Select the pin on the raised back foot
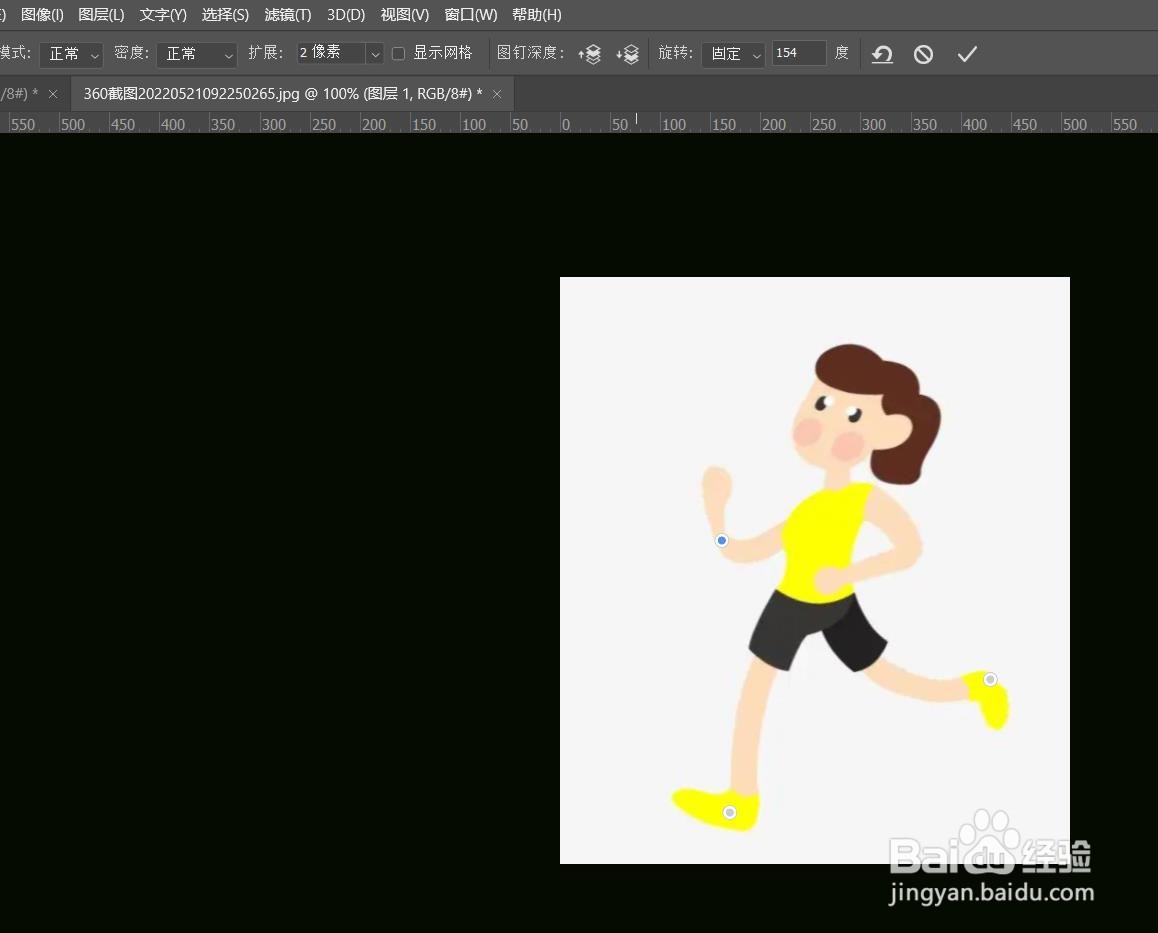Screen dimensions: 1158x933 click(990, 680)
